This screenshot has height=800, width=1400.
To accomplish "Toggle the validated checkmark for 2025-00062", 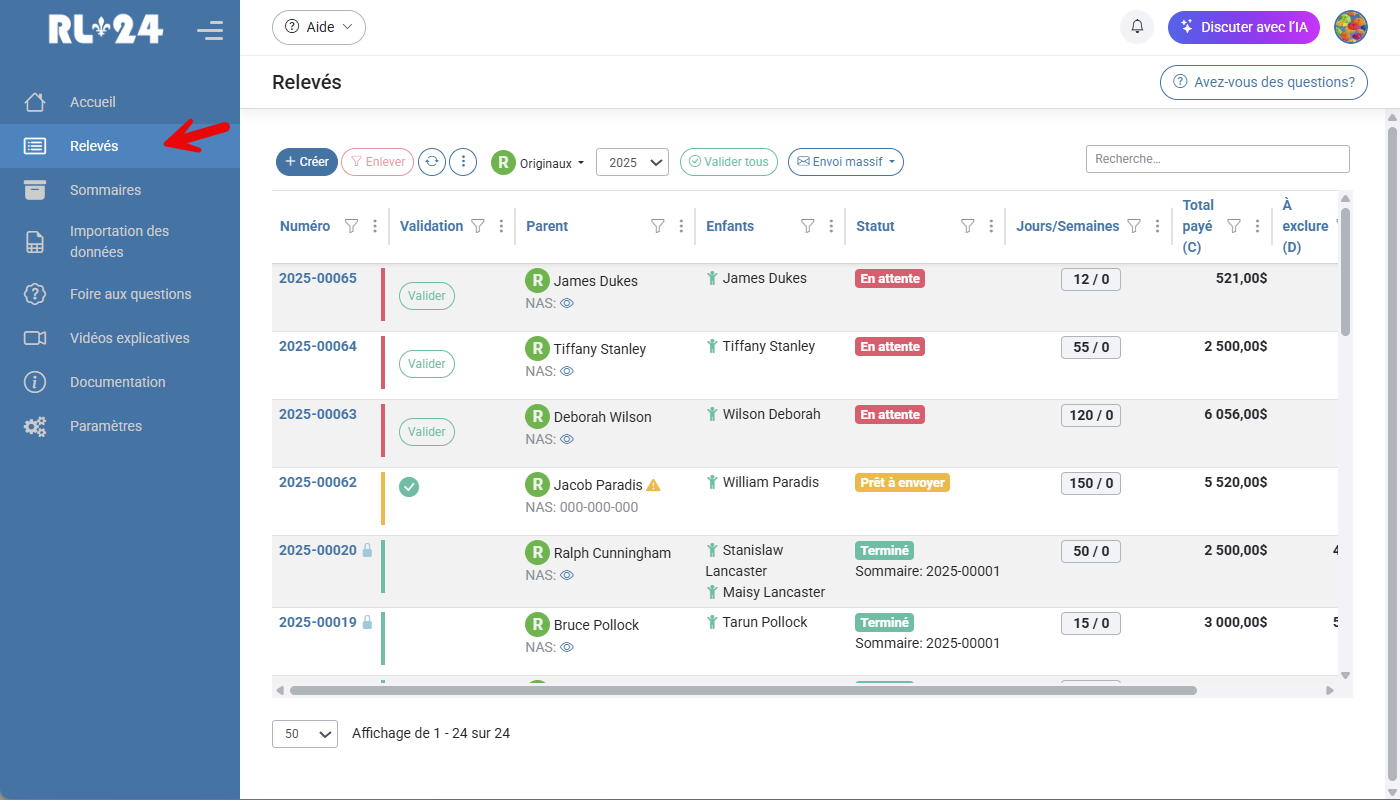I will [x=409, y=487].
